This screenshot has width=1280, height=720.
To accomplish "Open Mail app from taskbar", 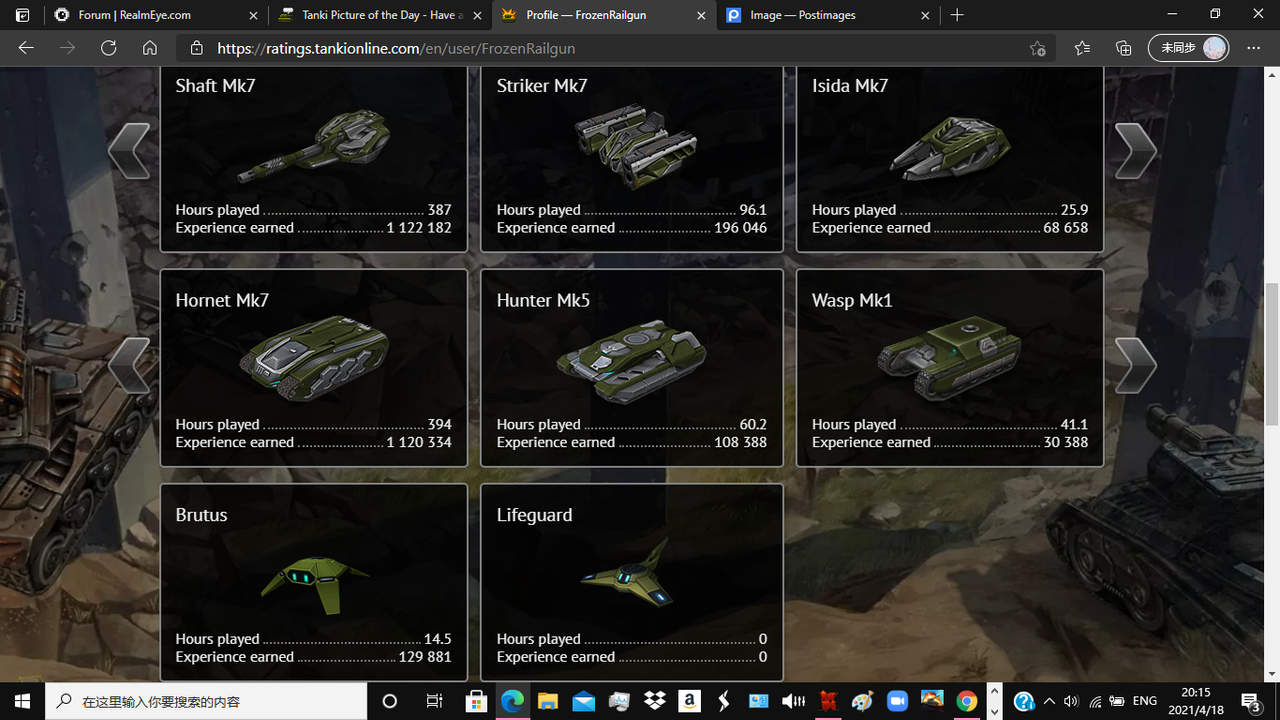I will (x=584, y=701).
